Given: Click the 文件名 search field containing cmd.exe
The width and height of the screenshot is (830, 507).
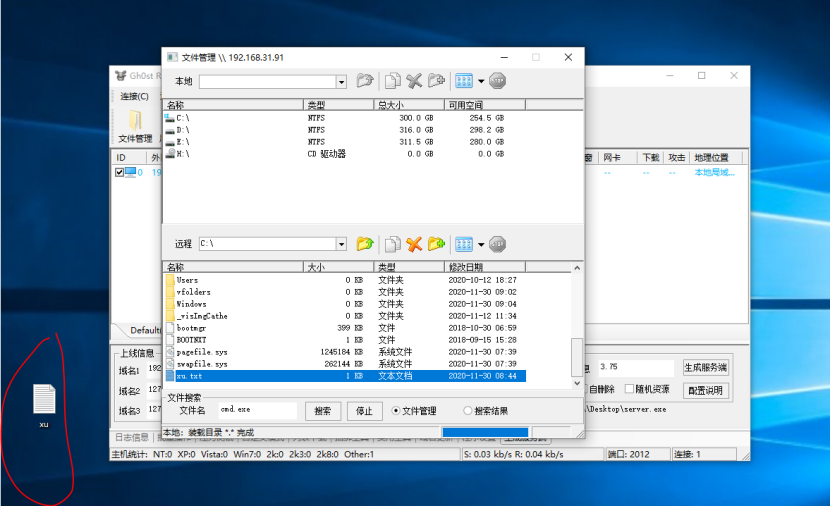Looking at the screenshot, I should [258, 410].
